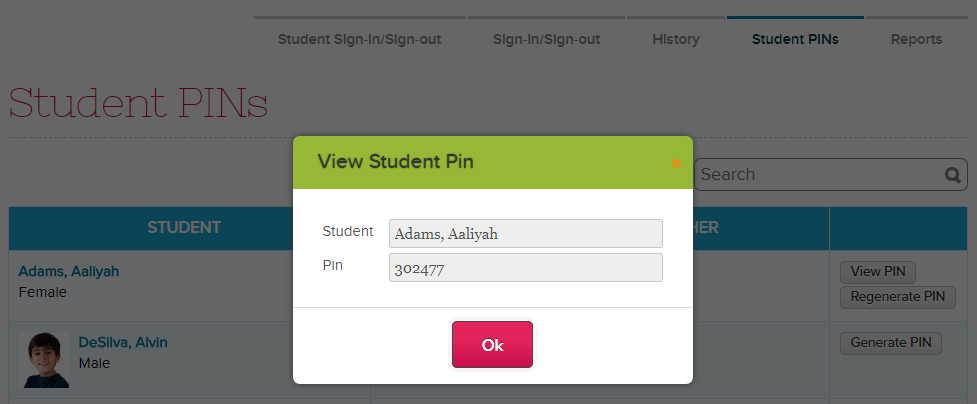Go to the History tab

click(676, 39)
